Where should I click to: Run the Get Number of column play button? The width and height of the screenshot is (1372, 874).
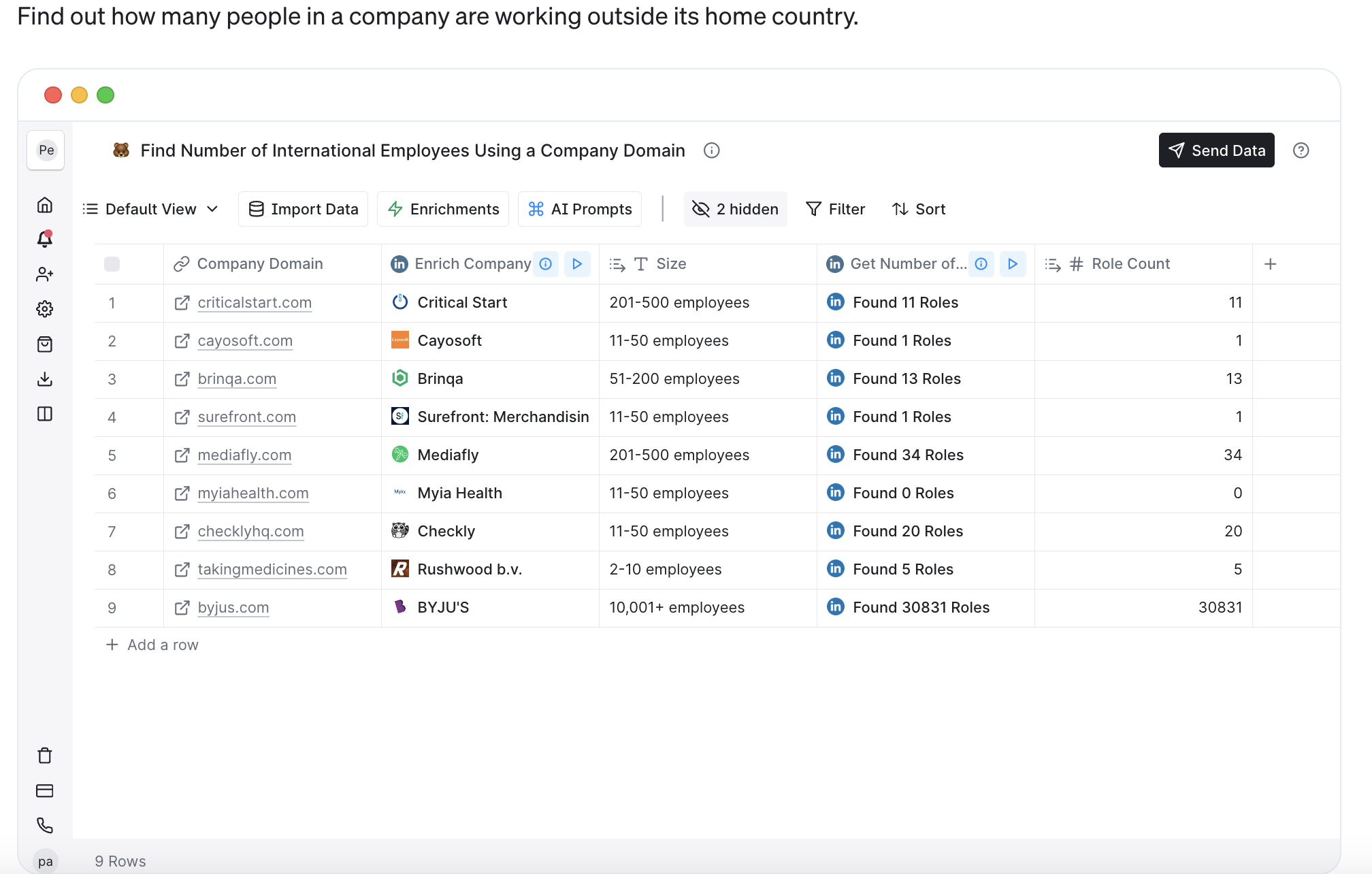(x=1013, y=264)
